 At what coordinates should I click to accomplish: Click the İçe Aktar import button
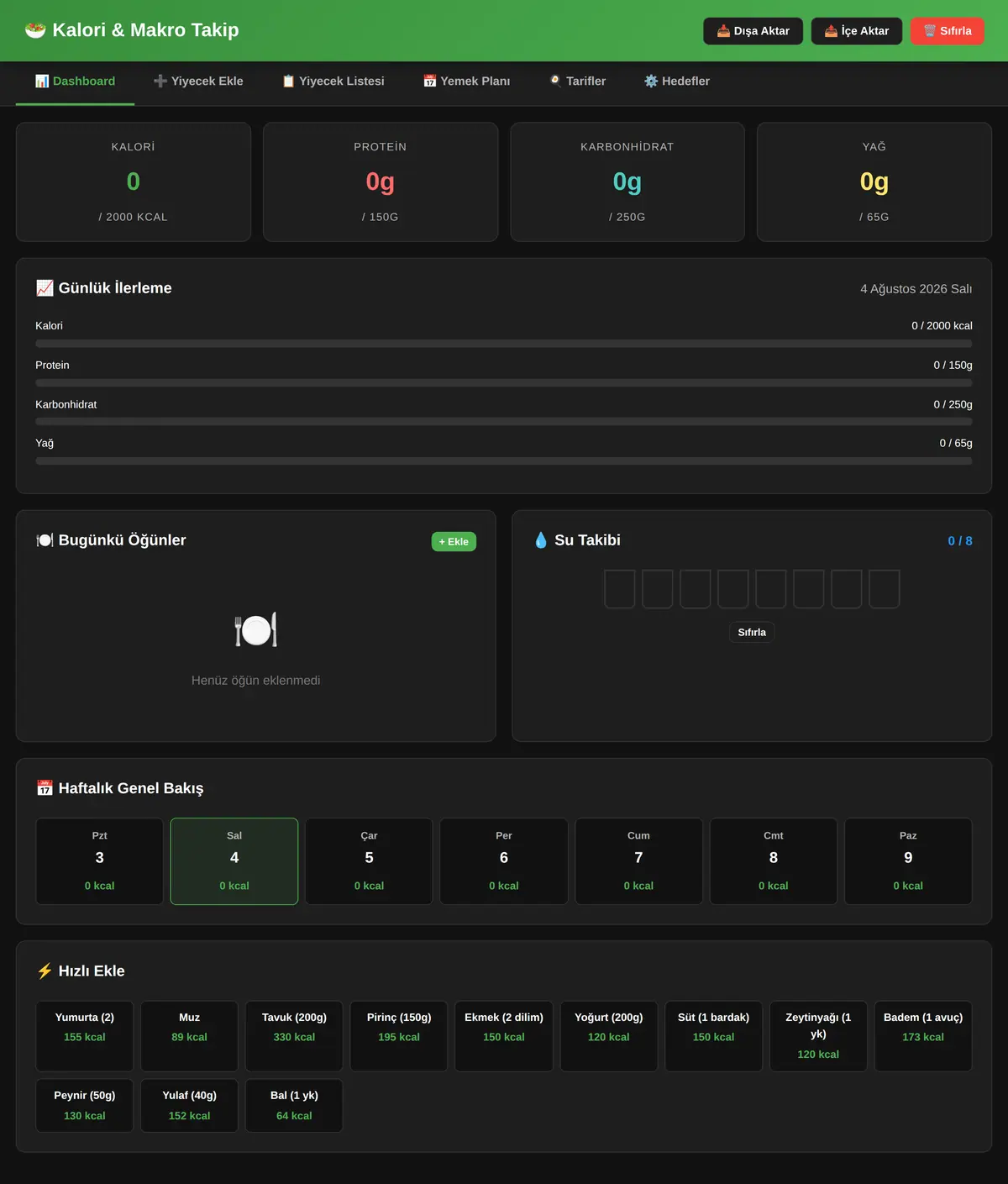[x=857, y=31]
